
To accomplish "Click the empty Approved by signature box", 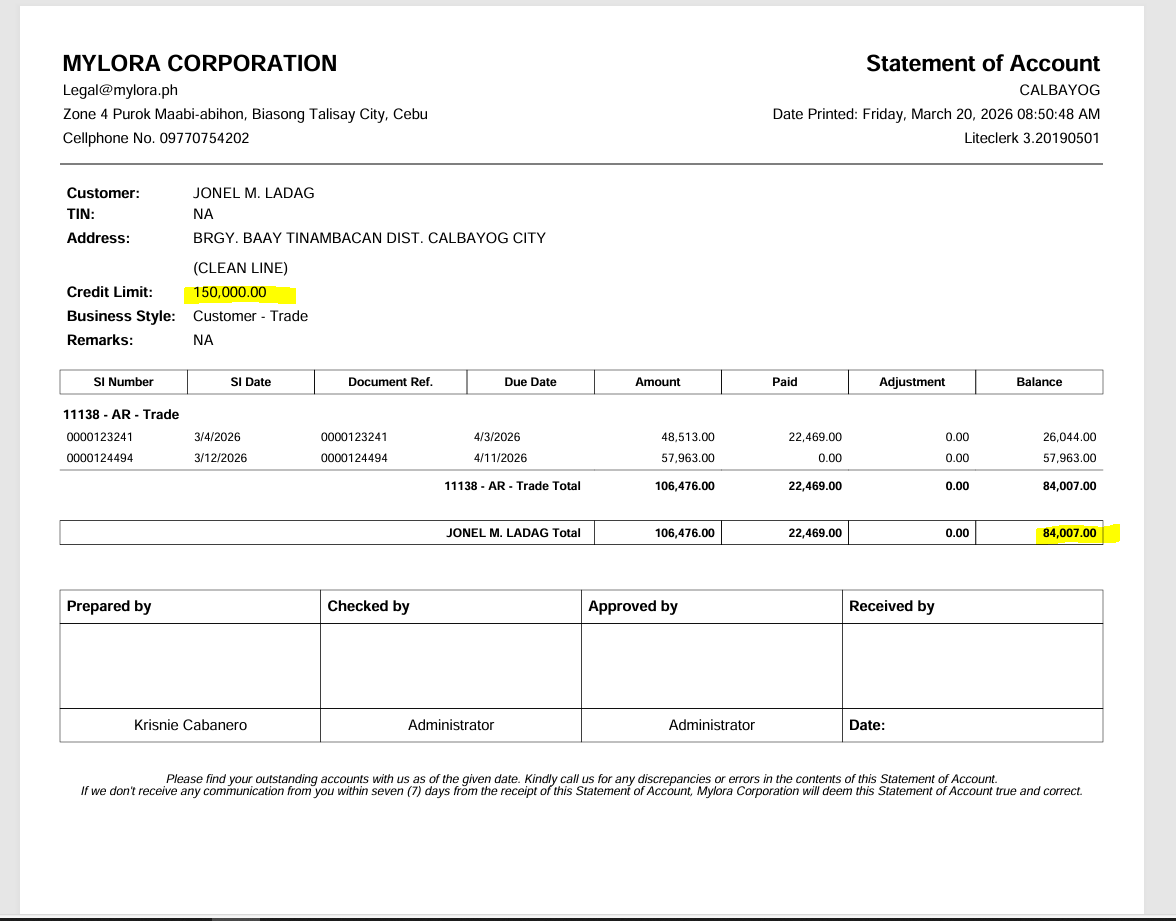I will (711, 666).
